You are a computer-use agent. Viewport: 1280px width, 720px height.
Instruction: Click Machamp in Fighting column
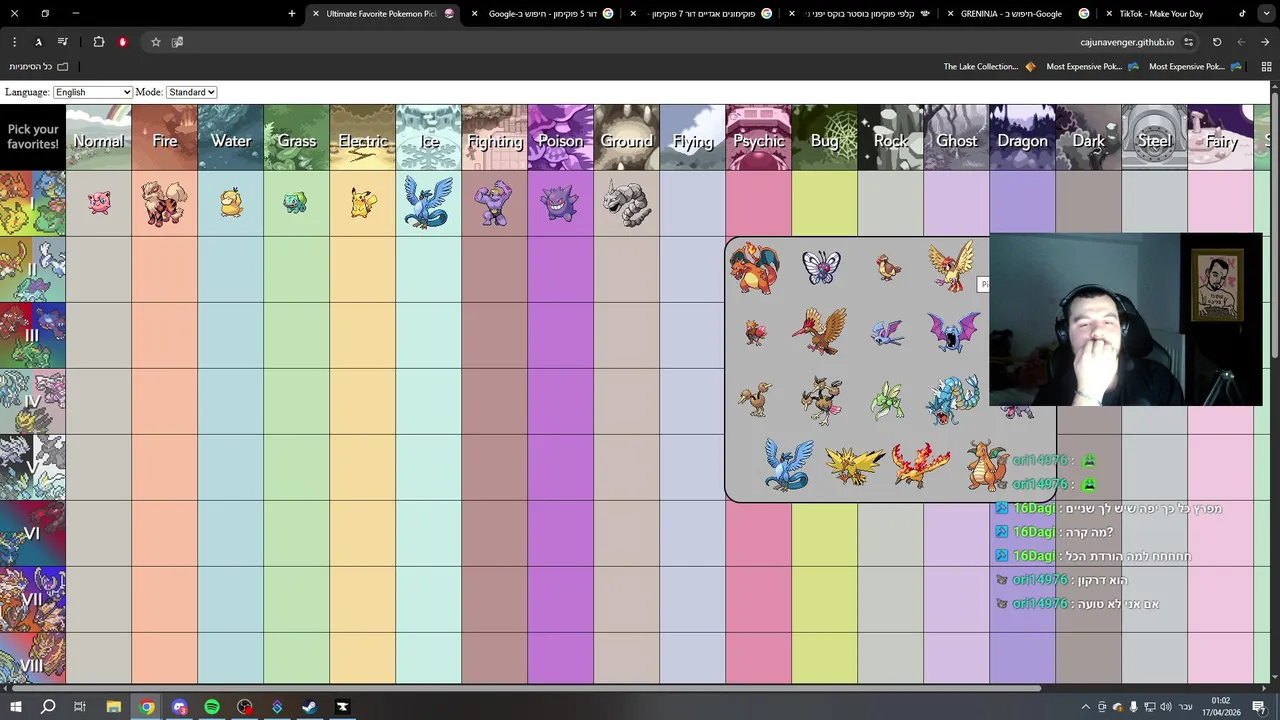click(494, 203)
